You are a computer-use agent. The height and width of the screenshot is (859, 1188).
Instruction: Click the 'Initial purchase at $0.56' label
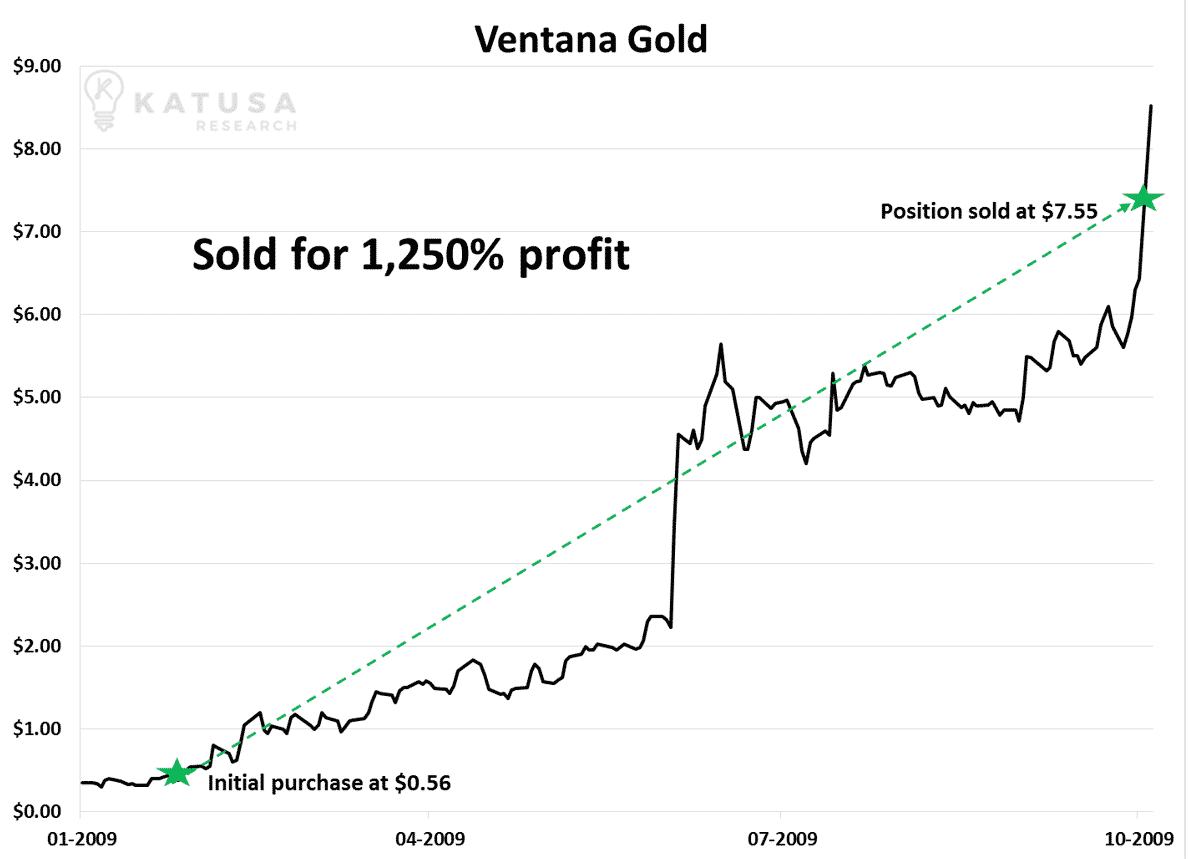coord(330,783)
